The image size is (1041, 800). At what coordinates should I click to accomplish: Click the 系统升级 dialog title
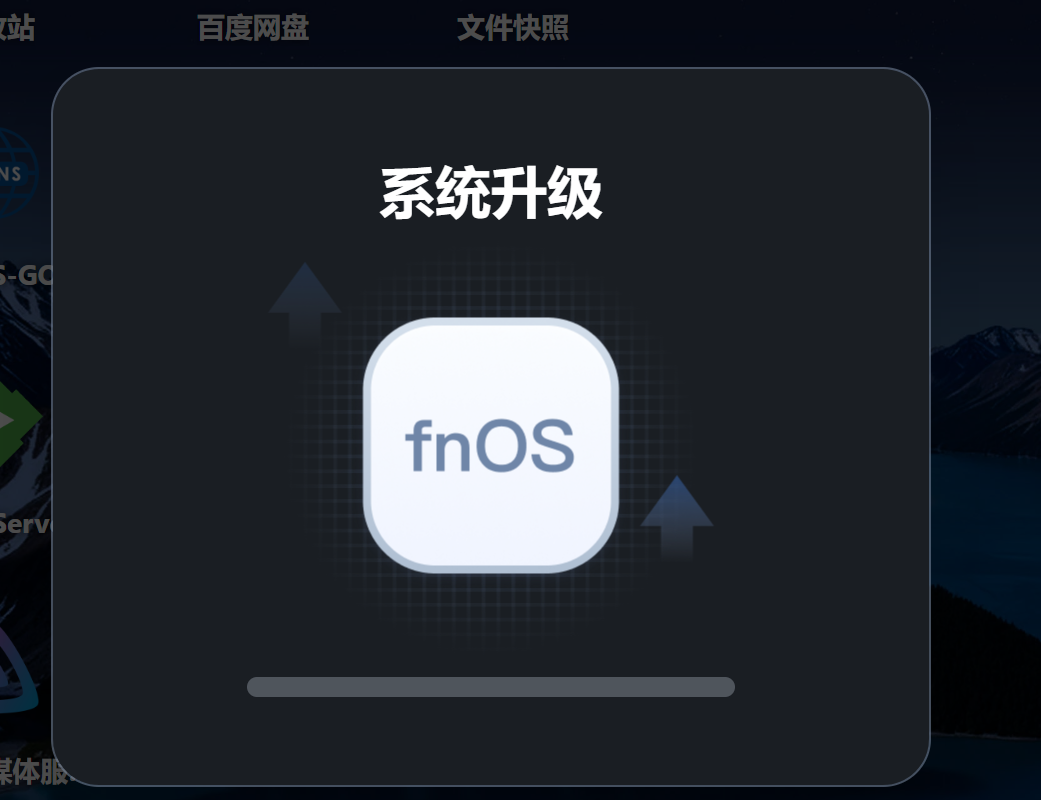(x=491, y=193)
